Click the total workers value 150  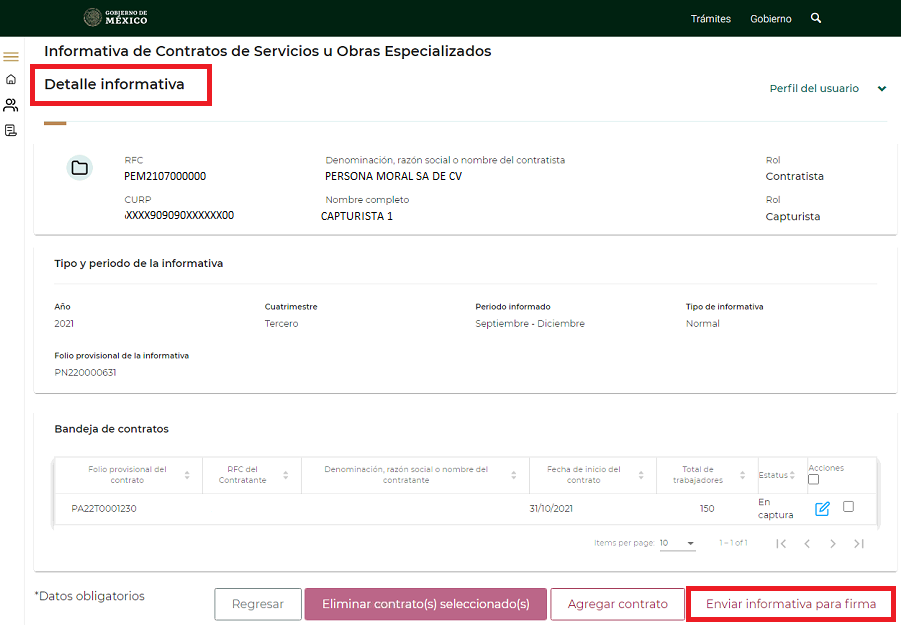tap(707, 508)
